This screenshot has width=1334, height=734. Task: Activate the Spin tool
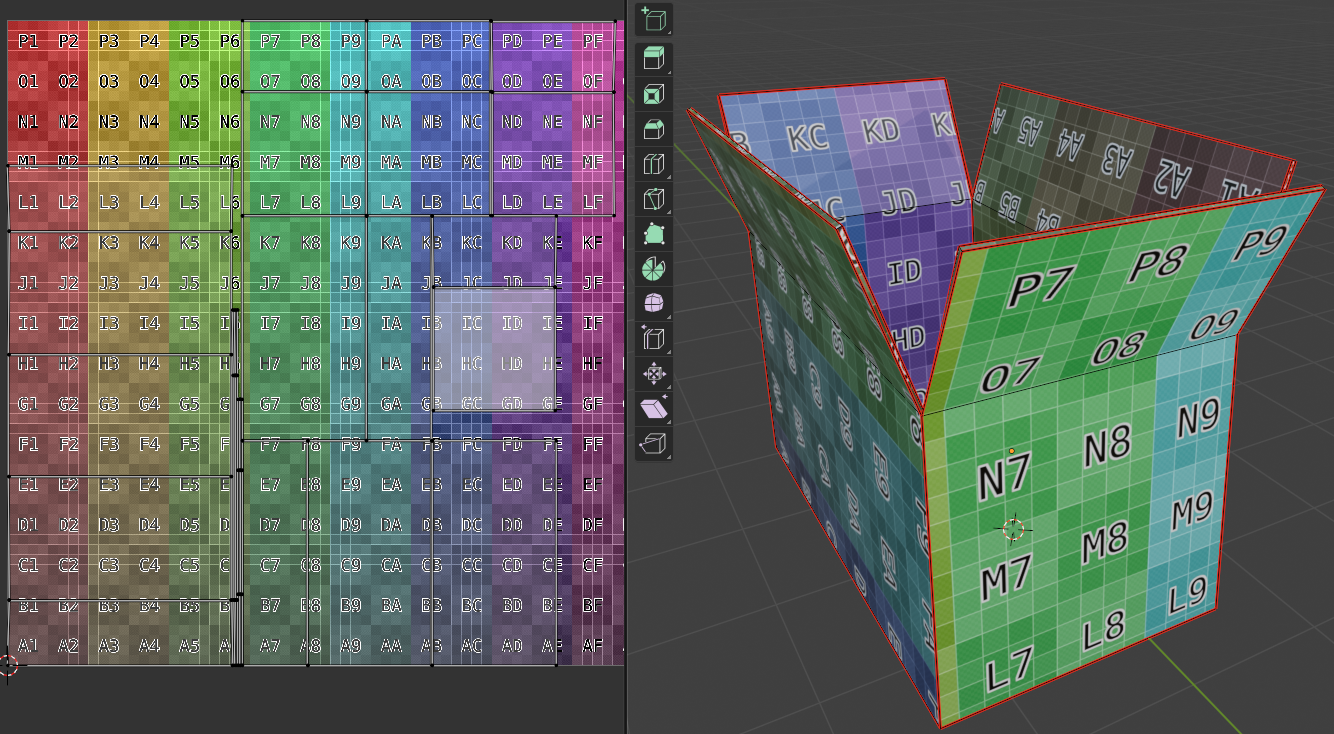653,269
